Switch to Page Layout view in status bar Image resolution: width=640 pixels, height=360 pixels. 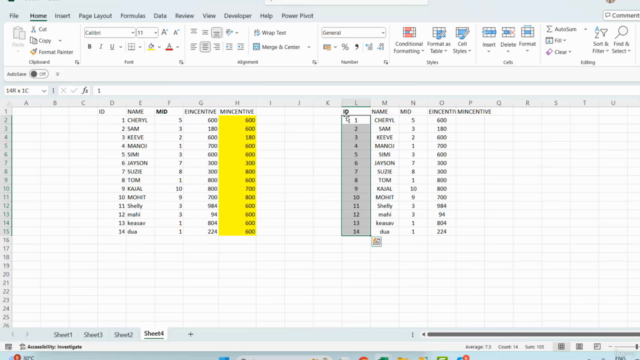579,347
